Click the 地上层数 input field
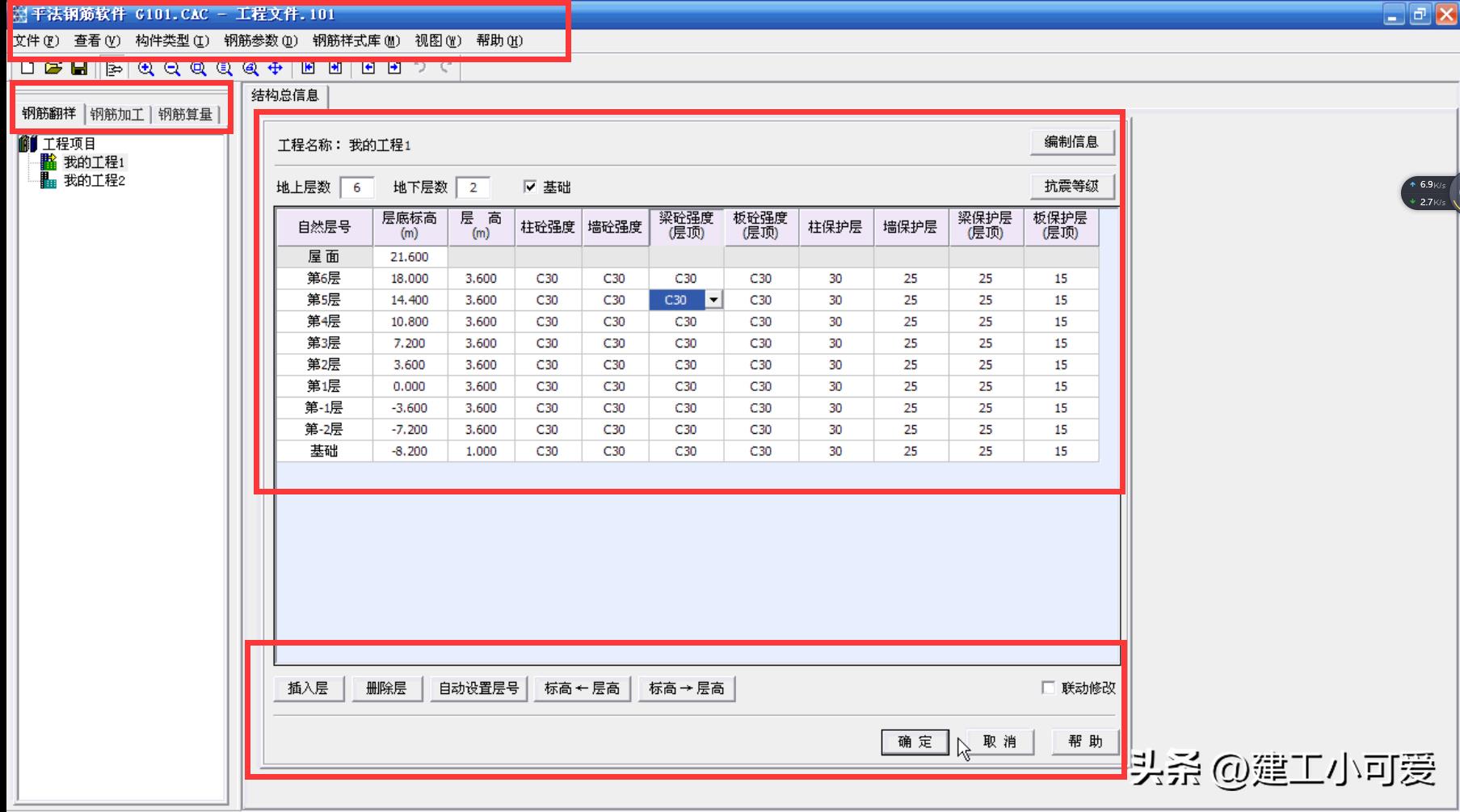 click(356, 187)
